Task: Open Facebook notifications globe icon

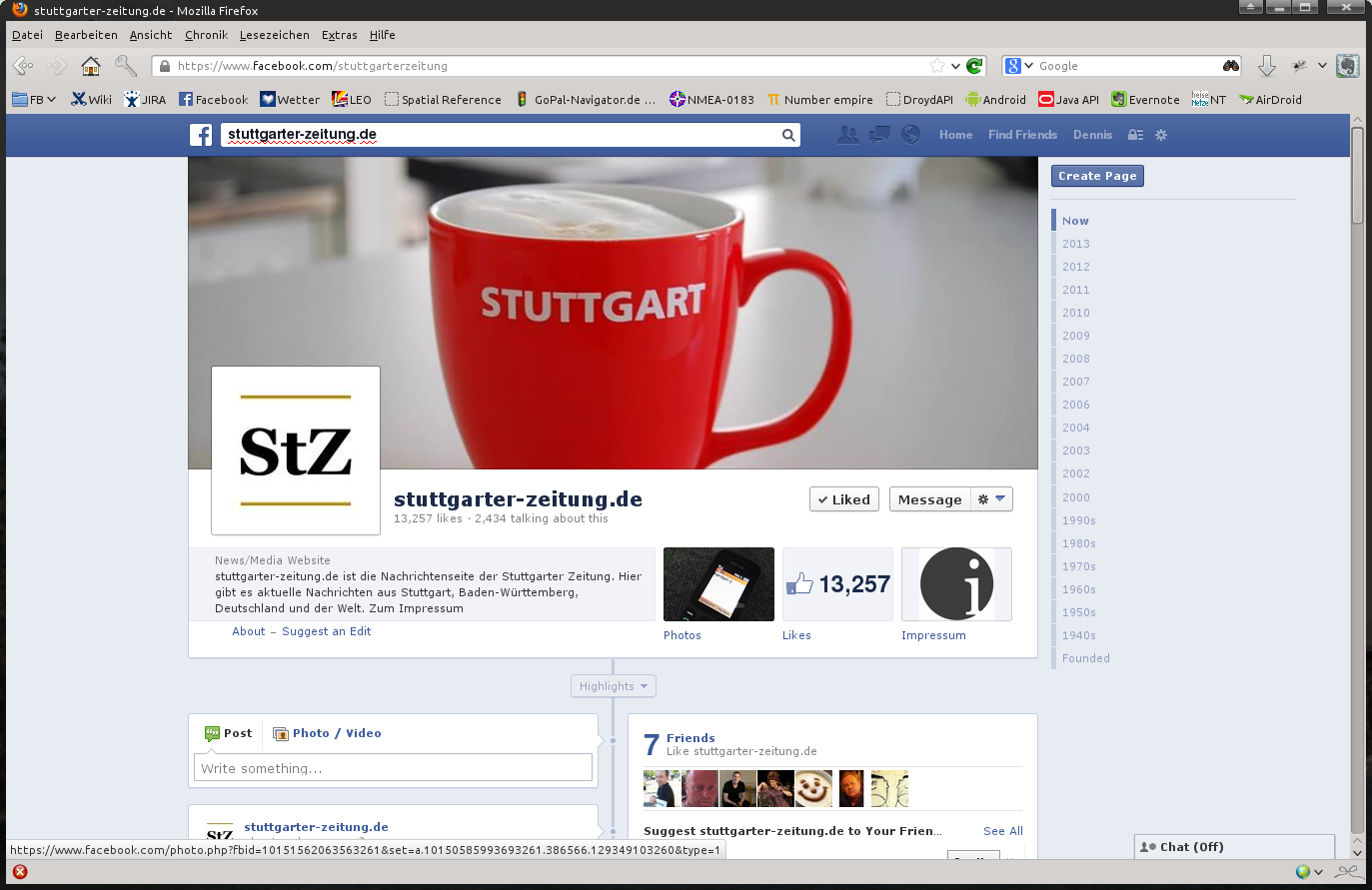Action: pyautogui.click(x=910, y=135)
